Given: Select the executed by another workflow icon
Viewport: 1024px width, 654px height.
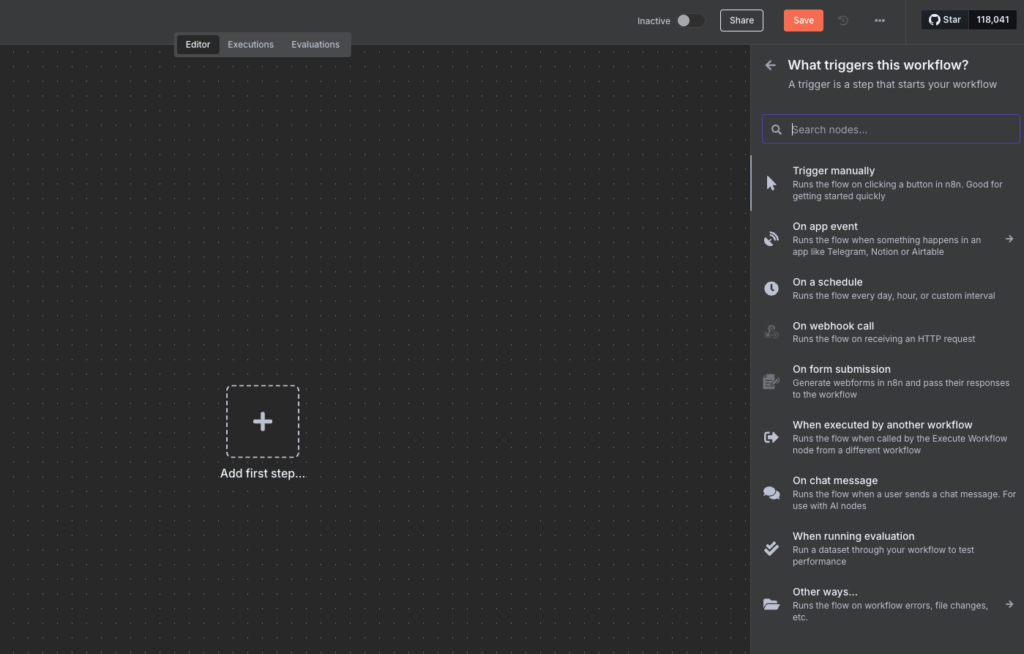Looking at the screenshot, I should 771,437.
